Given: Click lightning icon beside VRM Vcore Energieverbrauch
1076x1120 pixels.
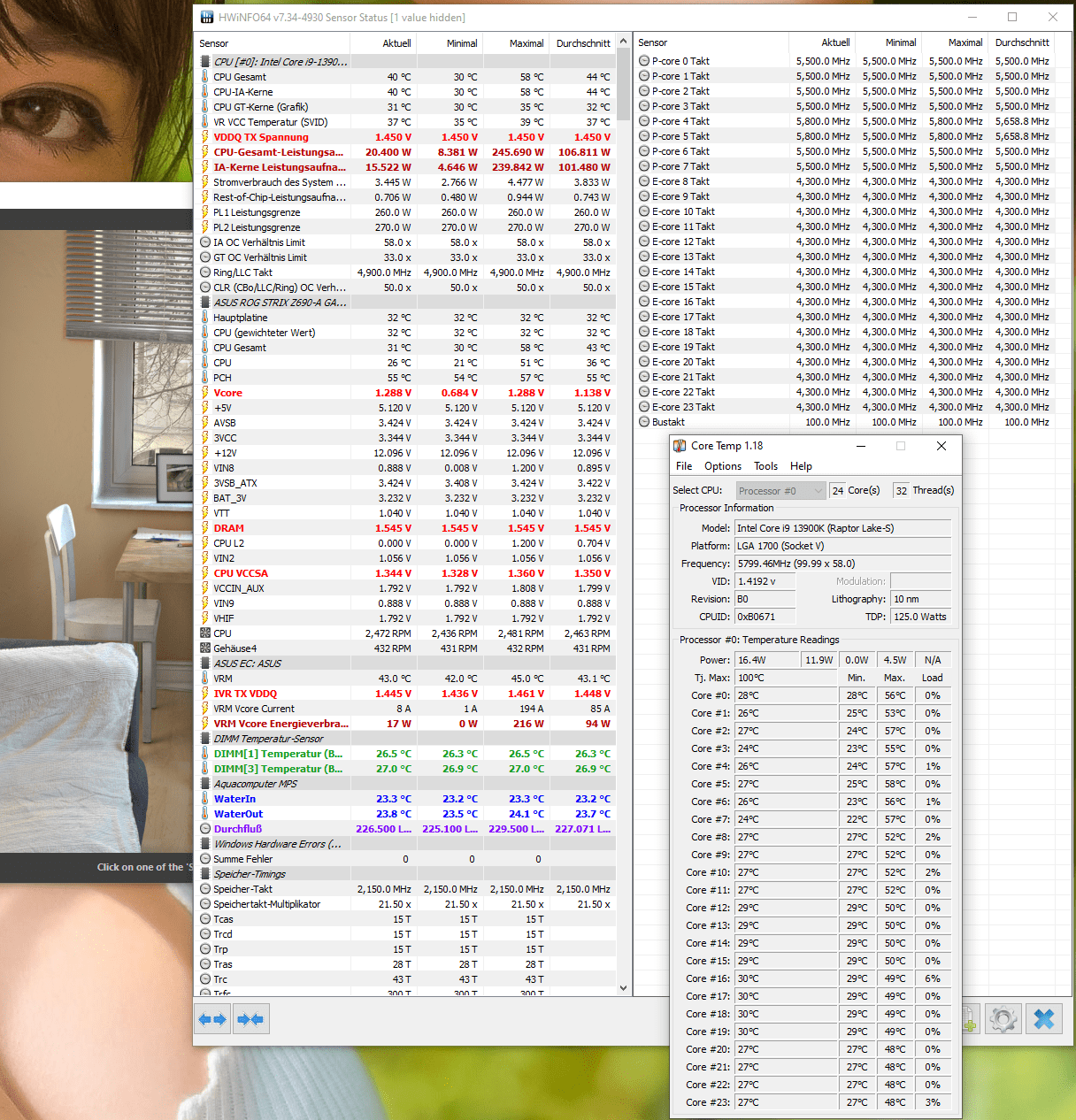Looking at the screenshot, I should click(205, 724).
